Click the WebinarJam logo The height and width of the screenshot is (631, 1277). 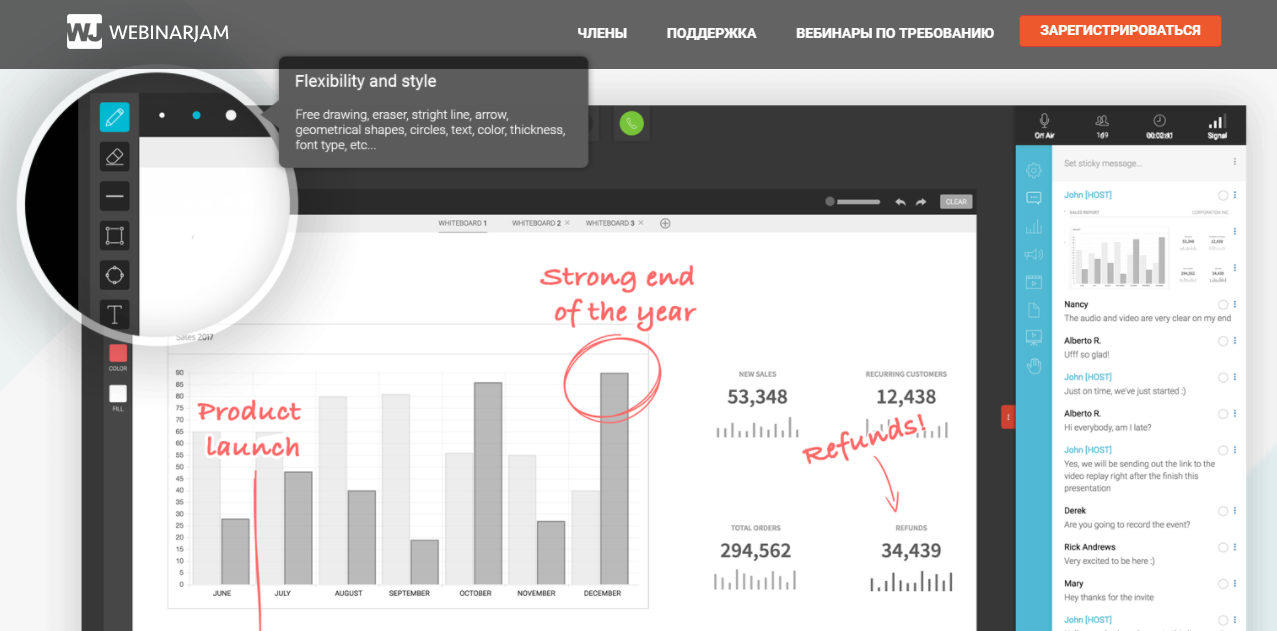(148, 32)
